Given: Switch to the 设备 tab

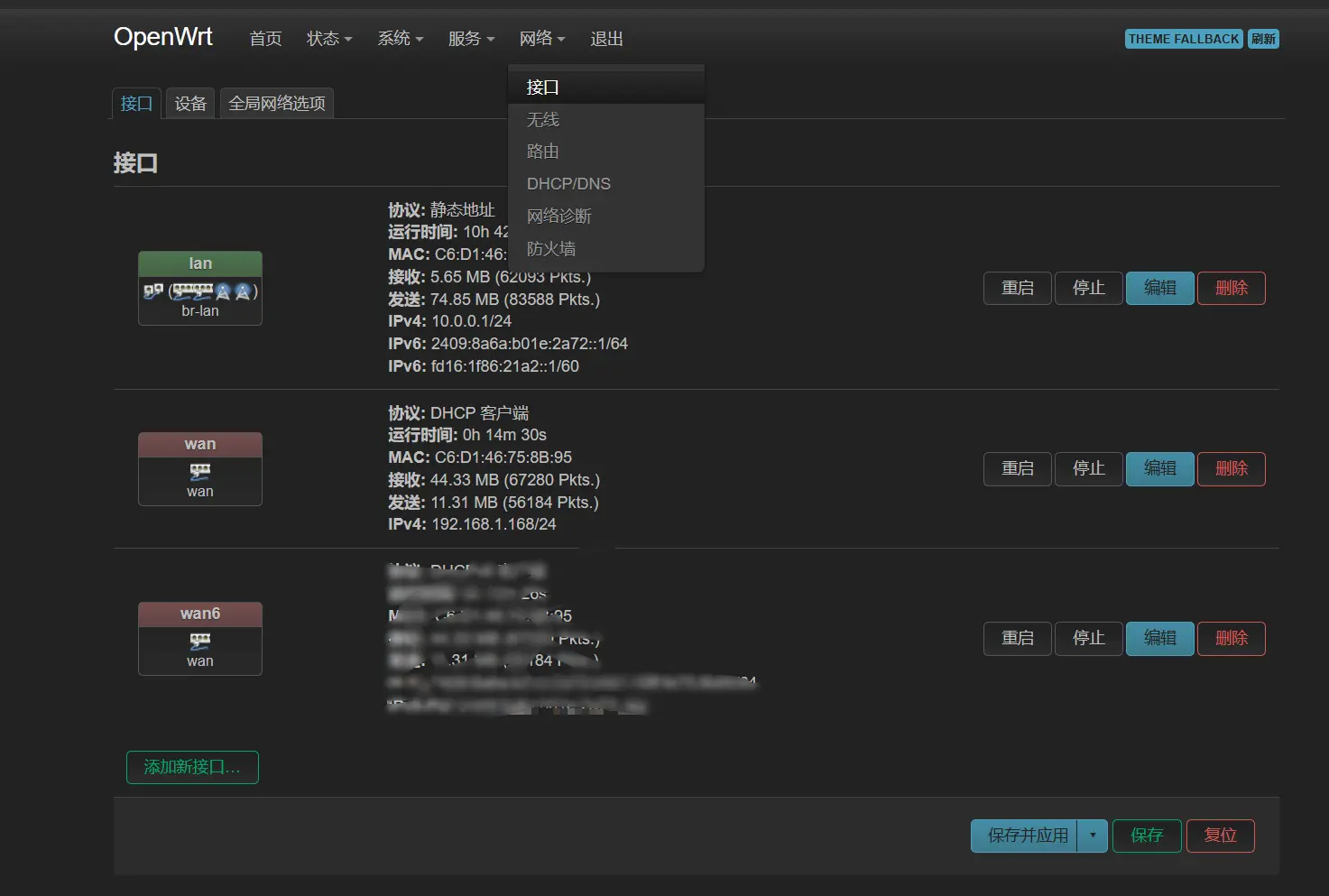Looking at the screenshot, I should click(190, 104).
